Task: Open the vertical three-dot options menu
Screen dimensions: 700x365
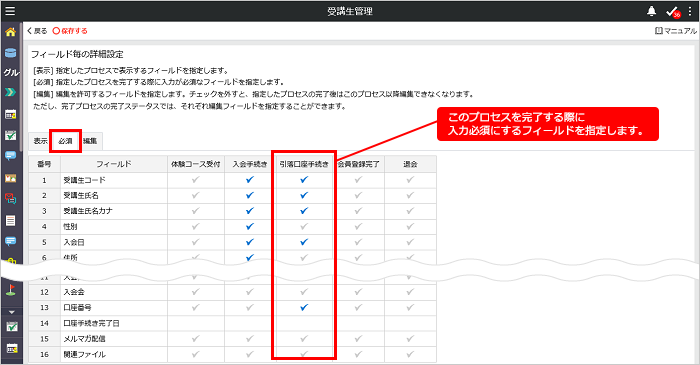Action: pyautogui.click(x=690, y=11)
